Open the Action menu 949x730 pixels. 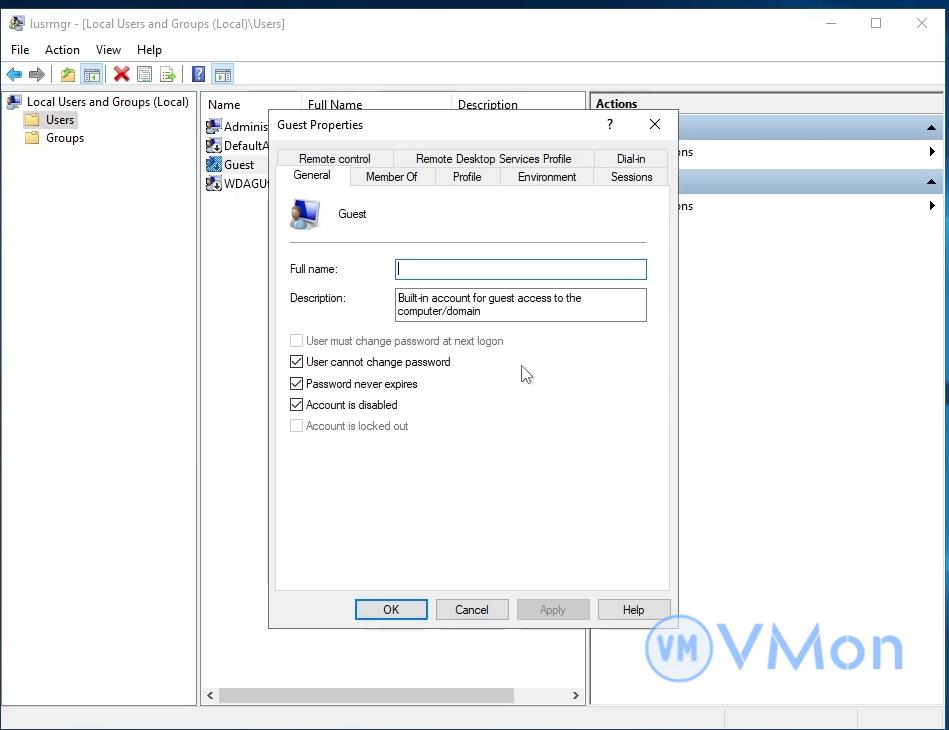(x=62, y=50)
